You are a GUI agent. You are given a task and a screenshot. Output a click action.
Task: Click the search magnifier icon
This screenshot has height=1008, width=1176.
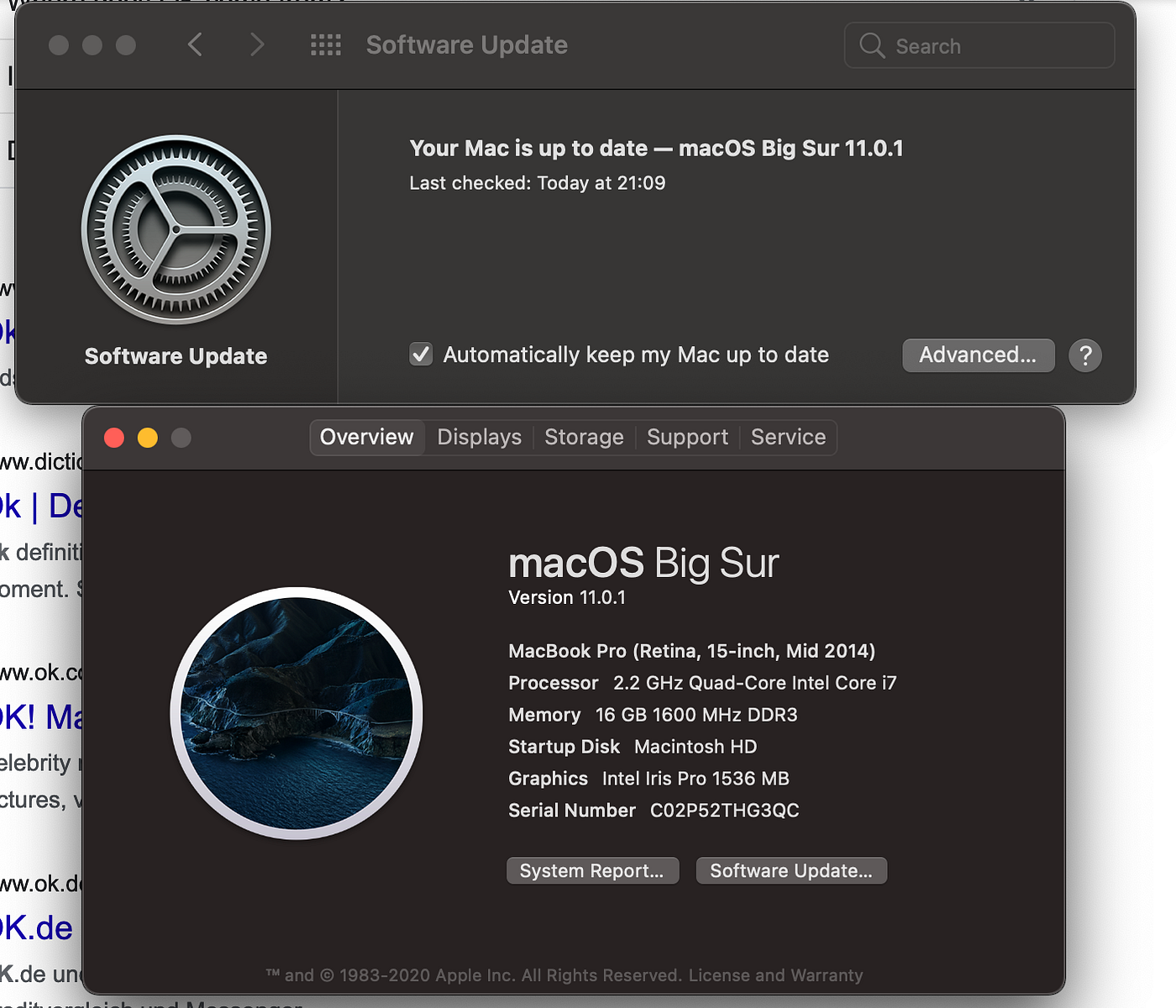click(872, 45)
